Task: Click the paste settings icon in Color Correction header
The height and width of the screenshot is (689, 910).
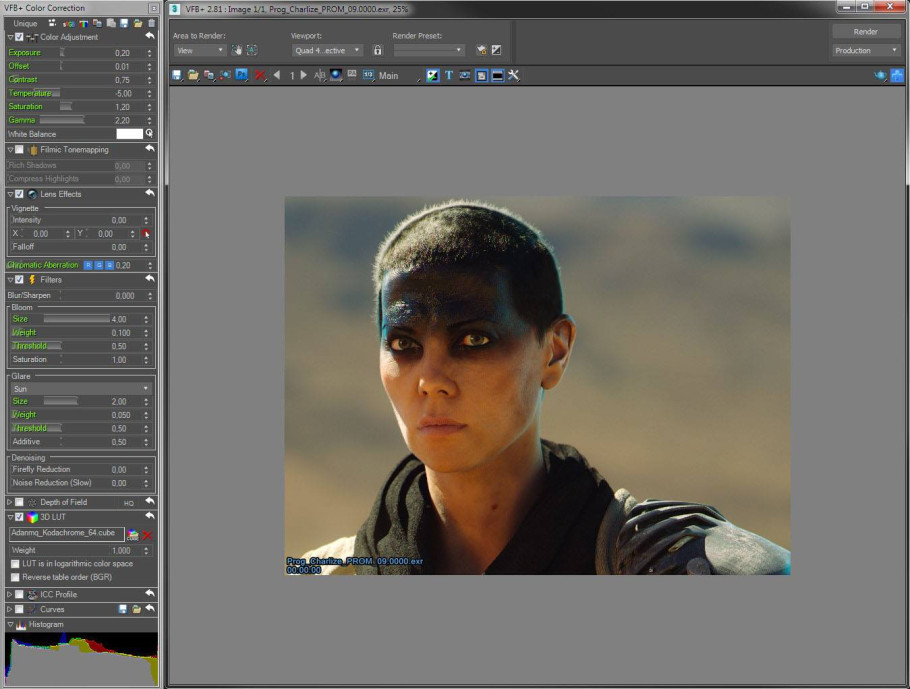Action: point(110,23)
